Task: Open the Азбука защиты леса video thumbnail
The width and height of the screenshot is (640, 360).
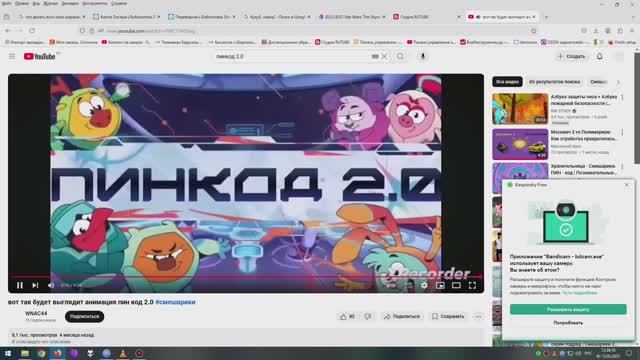Action: pos(520,109)
